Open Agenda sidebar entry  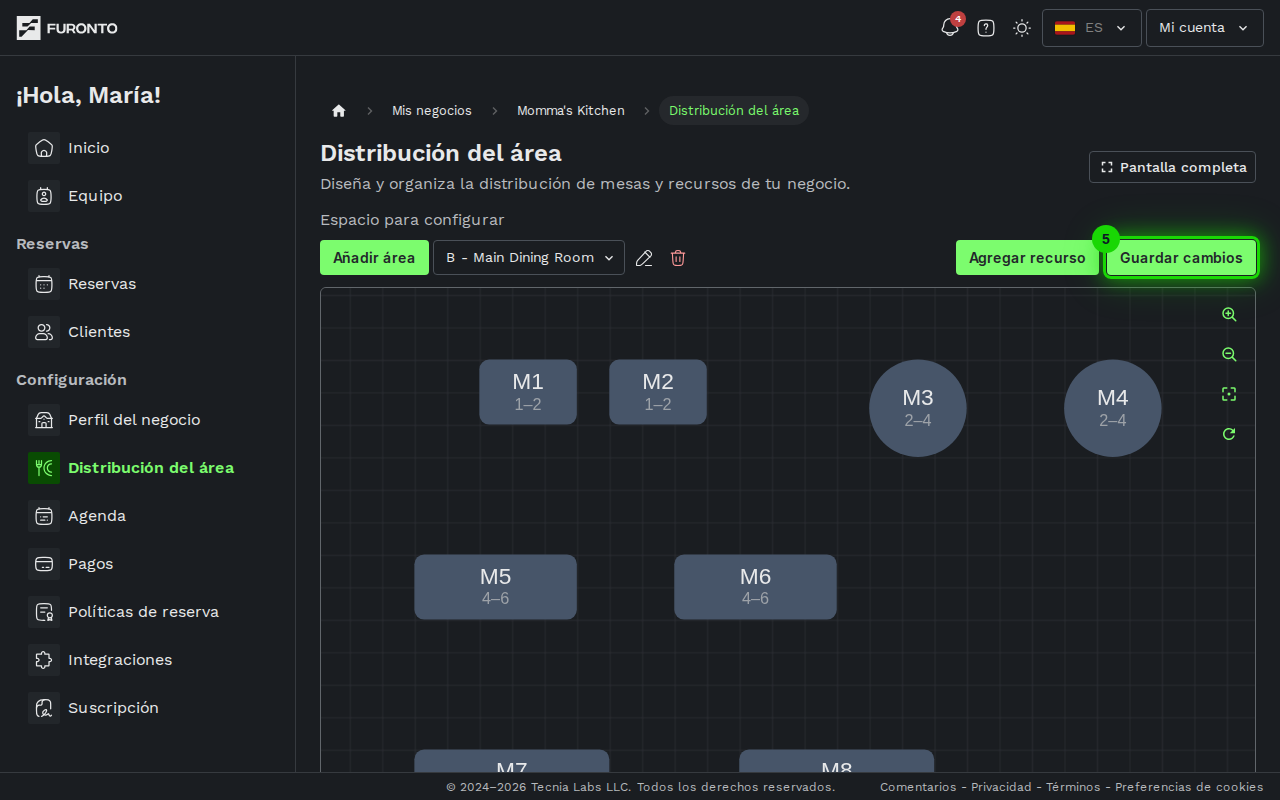click(97, 516)
